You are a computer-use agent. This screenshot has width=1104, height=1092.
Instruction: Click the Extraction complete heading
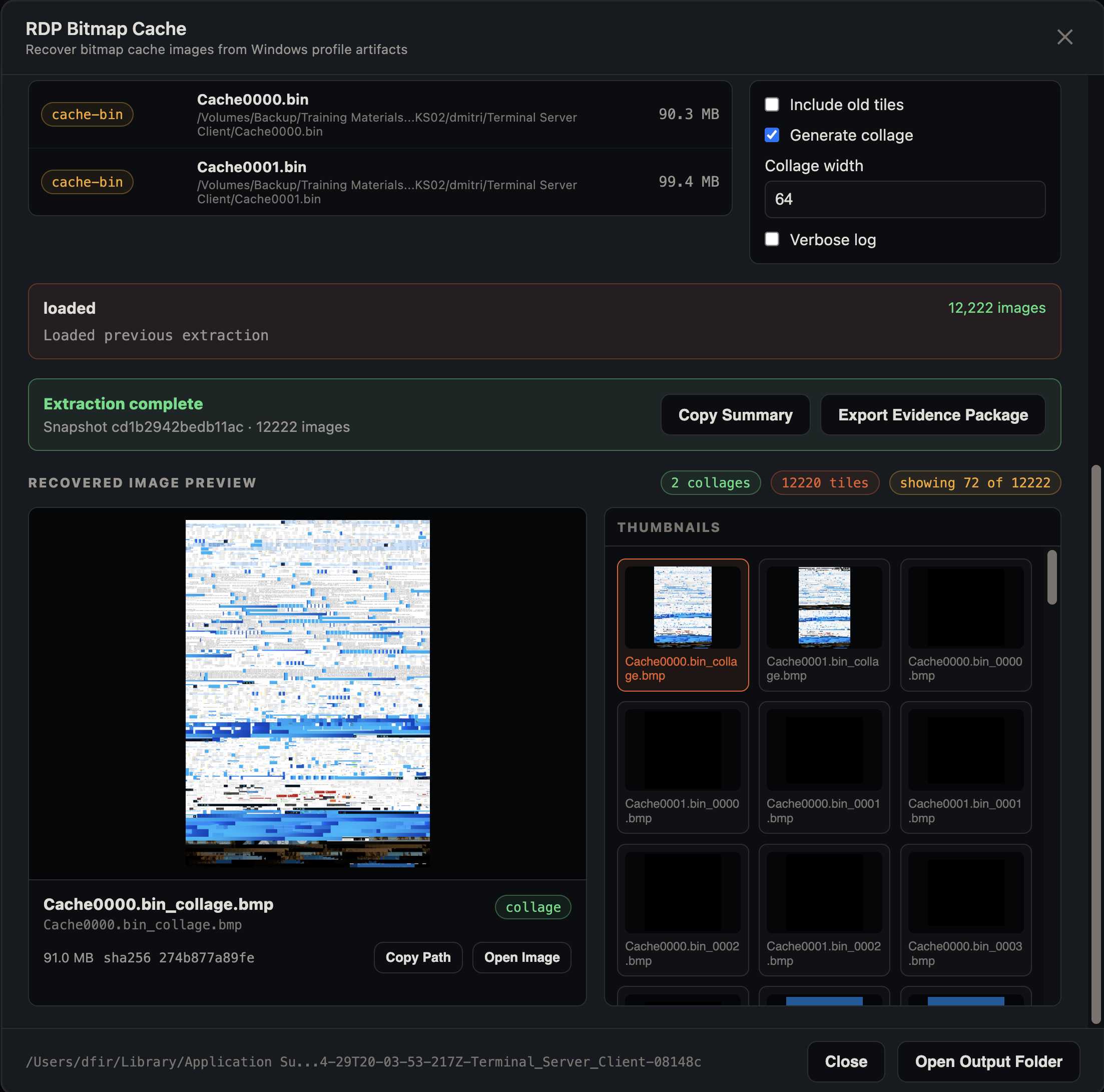(x=124, y=404)
